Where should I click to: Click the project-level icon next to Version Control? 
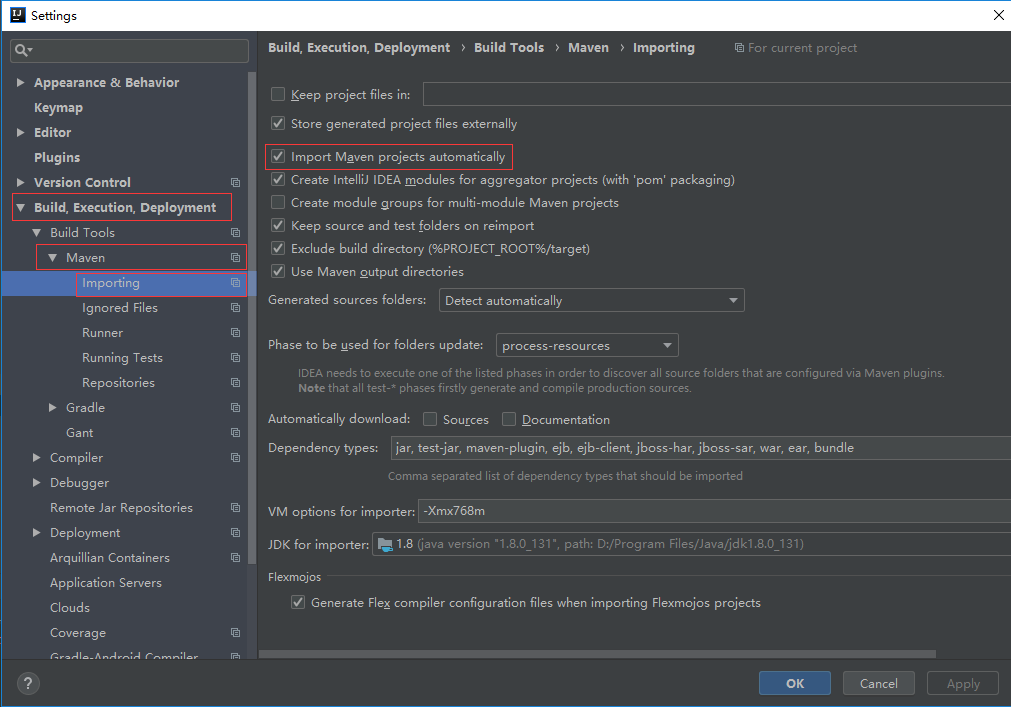point(235,182)
